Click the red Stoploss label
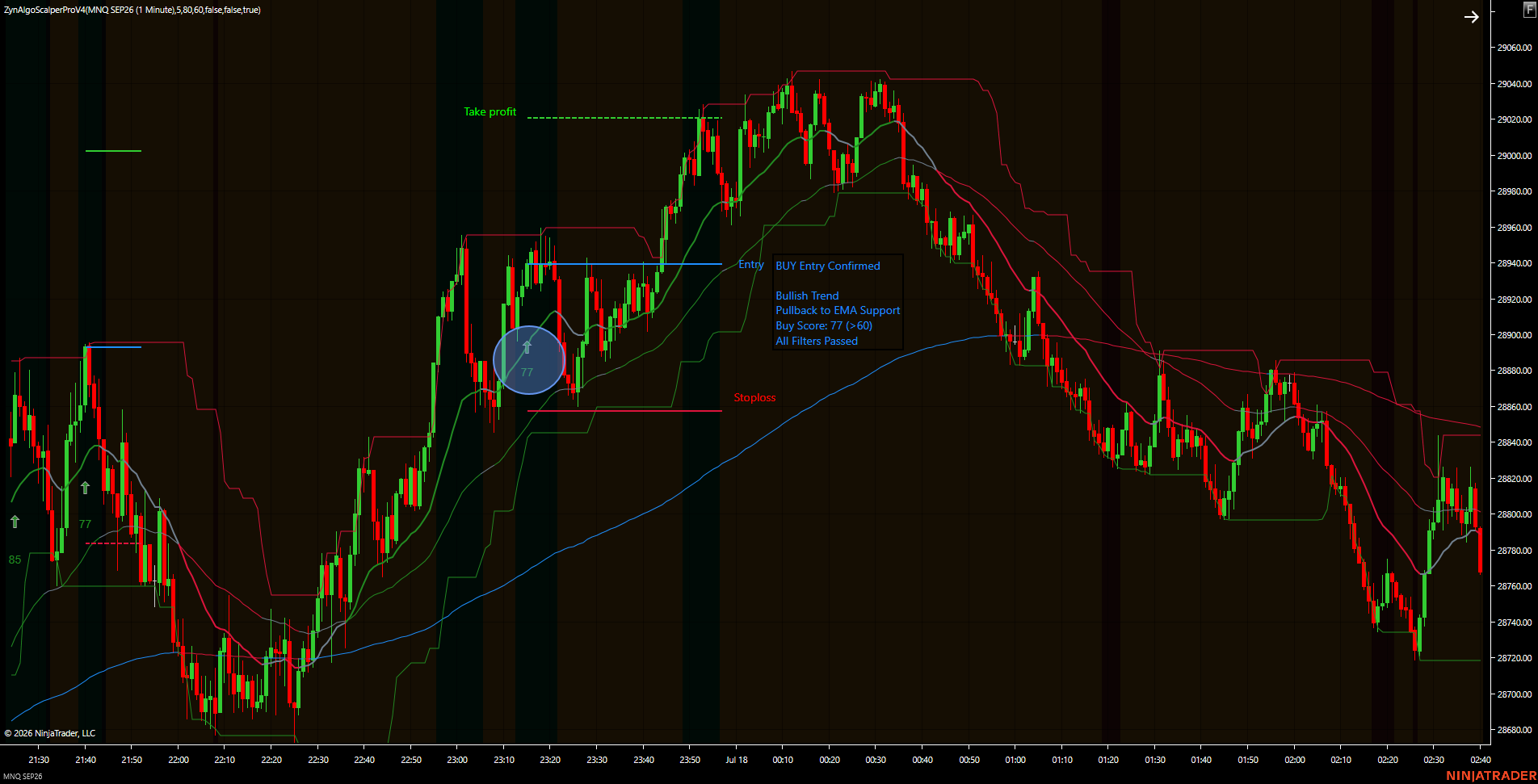 coord(754,397)
